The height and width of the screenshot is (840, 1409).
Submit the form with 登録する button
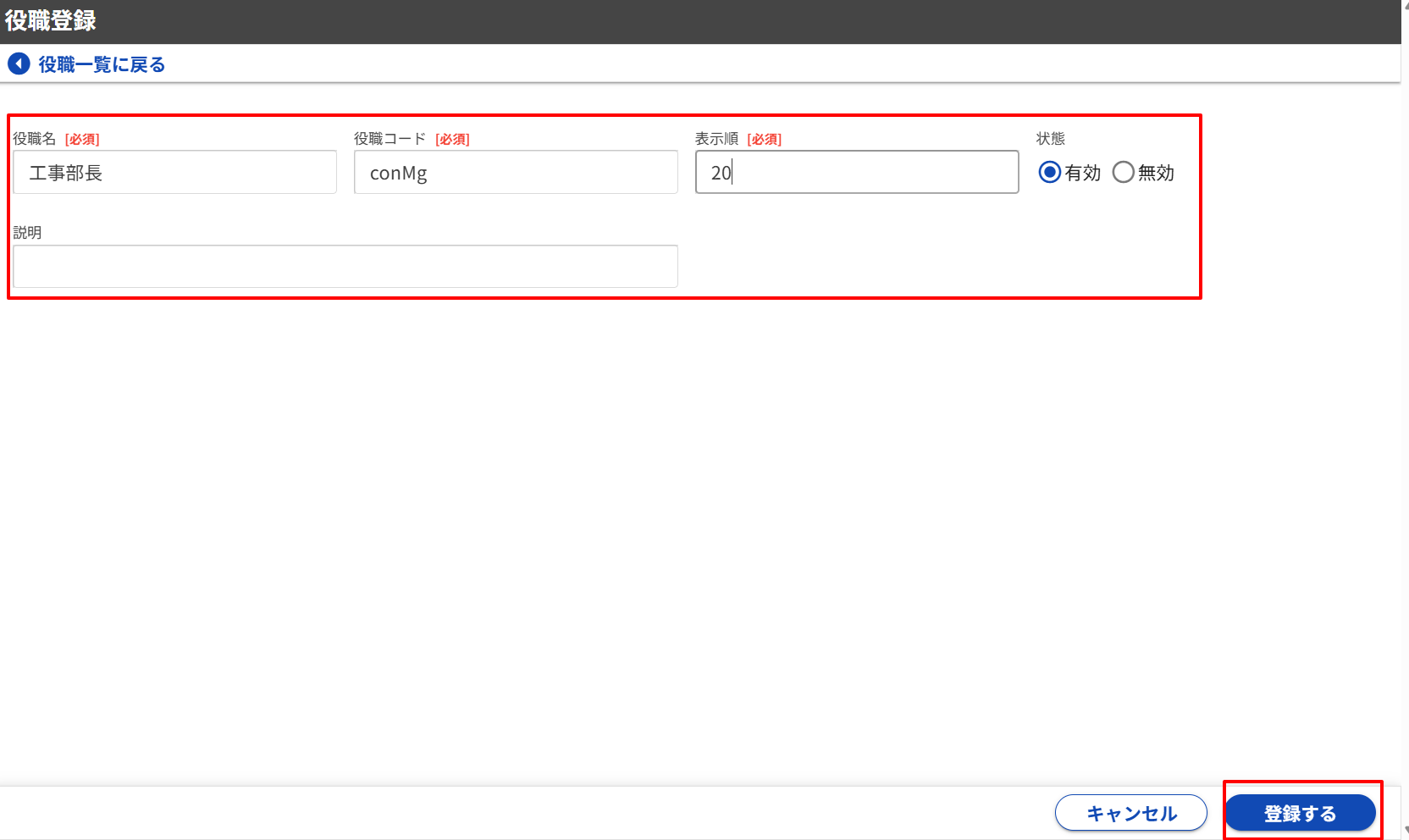(x=1300, y=813)
